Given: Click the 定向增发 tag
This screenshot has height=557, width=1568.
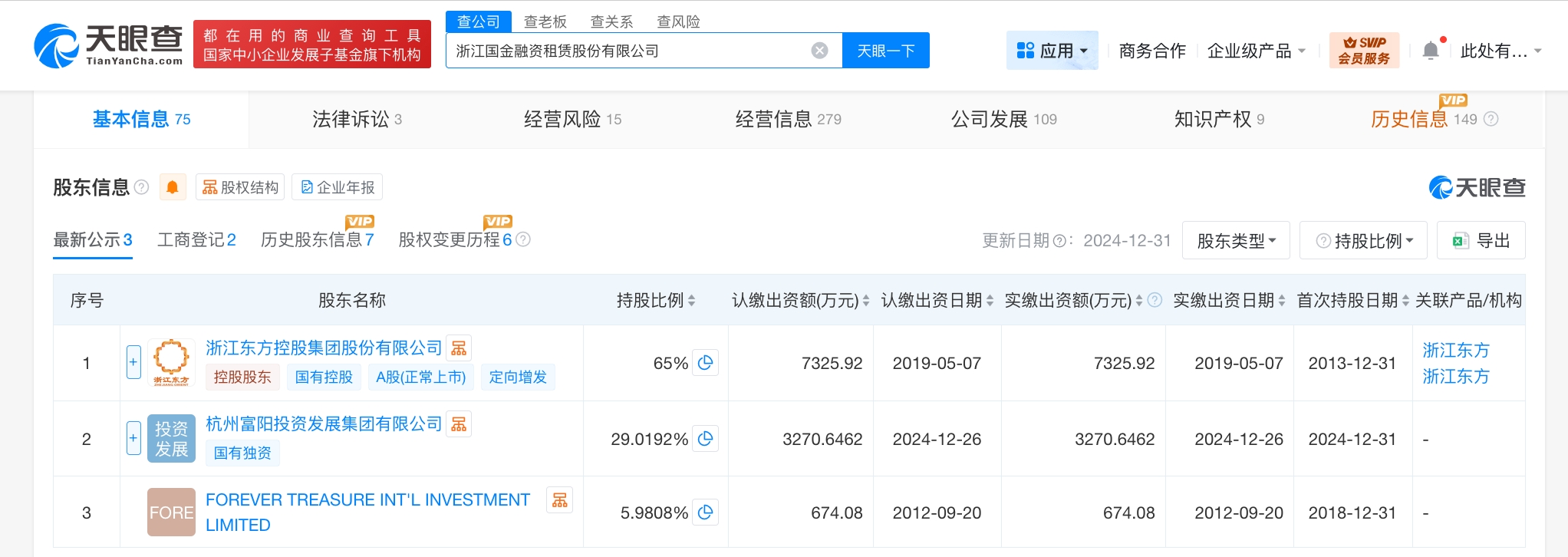Looking at the screenshot, I should pyautogui.click(x=518, y=377).
